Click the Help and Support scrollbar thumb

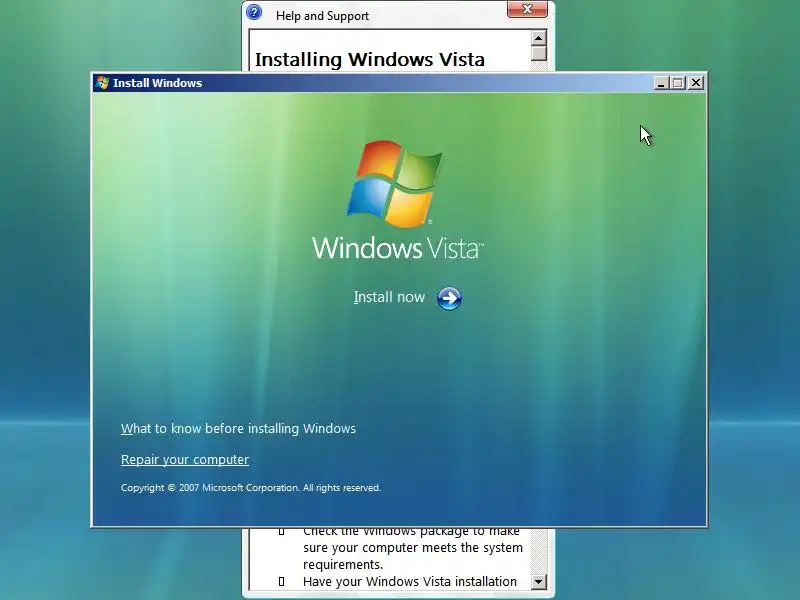pyautogui.click(x=538, y=54)
